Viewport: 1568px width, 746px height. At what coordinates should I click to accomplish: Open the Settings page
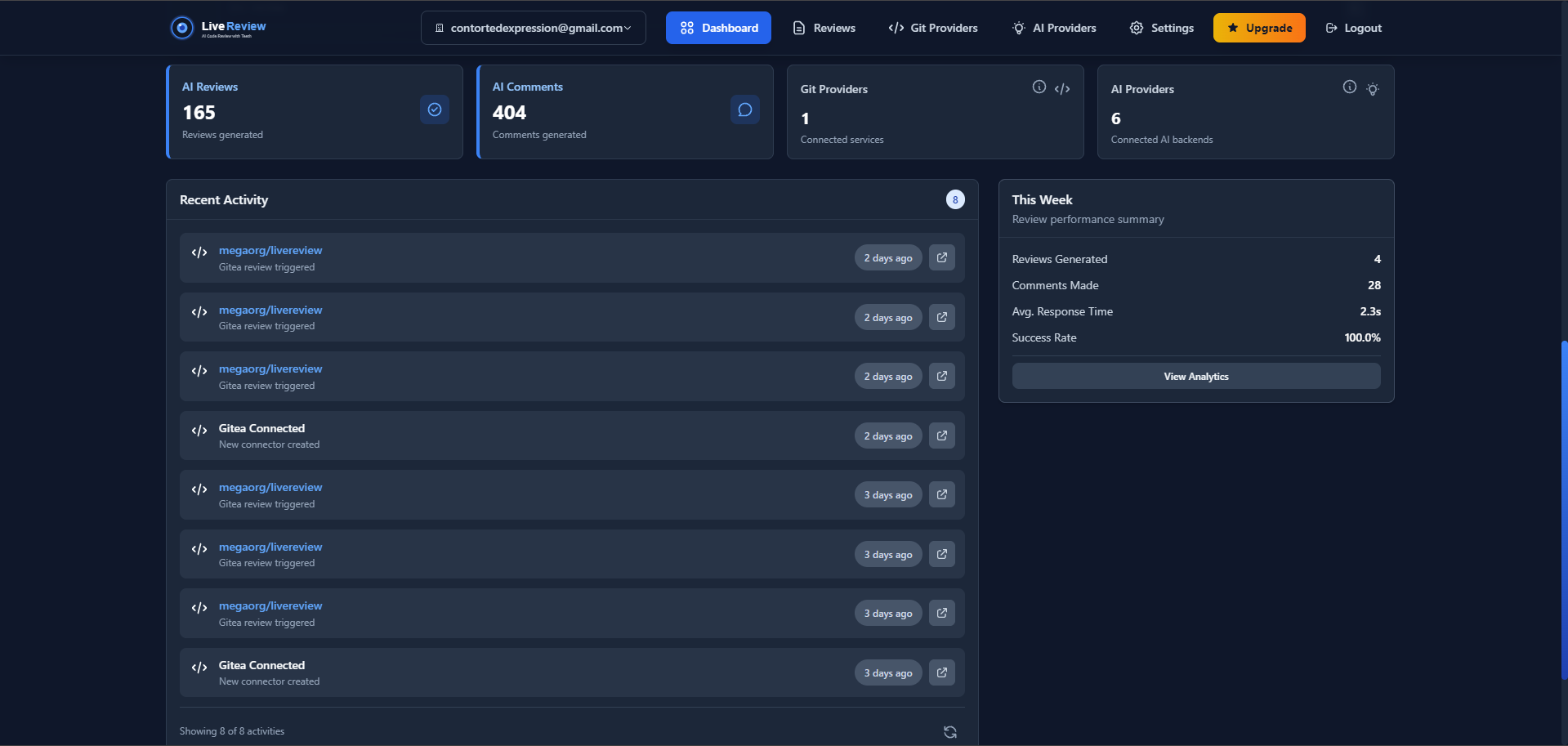click(1161, 27)
